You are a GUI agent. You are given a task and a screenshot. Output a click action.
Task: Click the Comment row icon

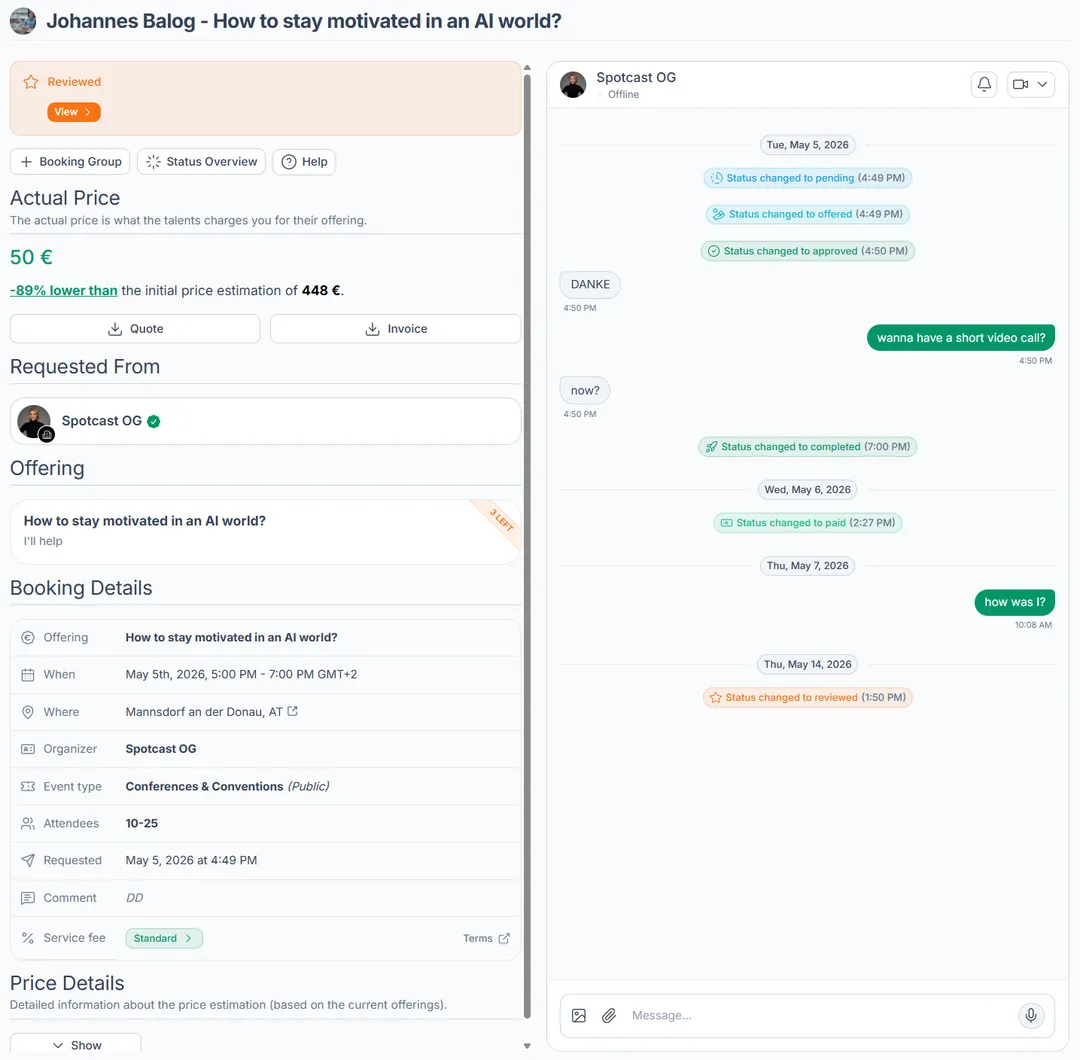point(28,898)
